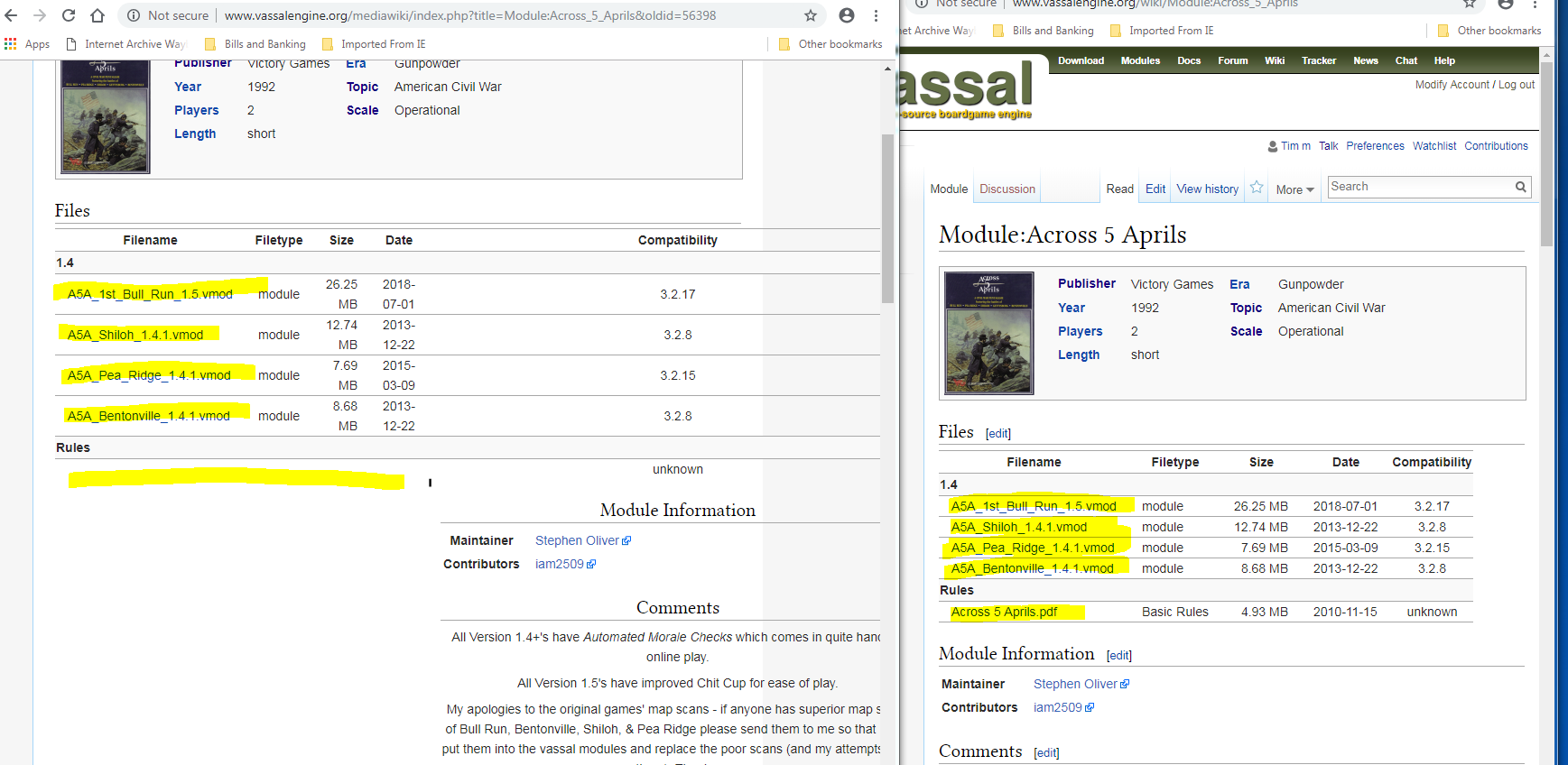Download A5A_Bentonville_1.4.1.vmod in the left window
This screenshot has height=765, width=1568.
pyautogui.click(x=149, y=416)
